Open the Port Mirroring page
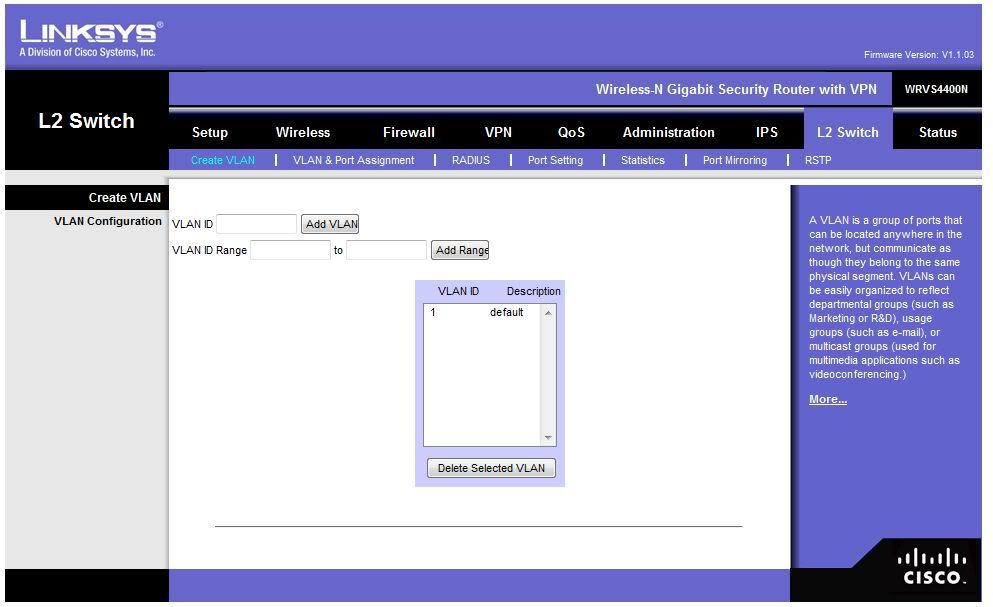 [734, 160]
